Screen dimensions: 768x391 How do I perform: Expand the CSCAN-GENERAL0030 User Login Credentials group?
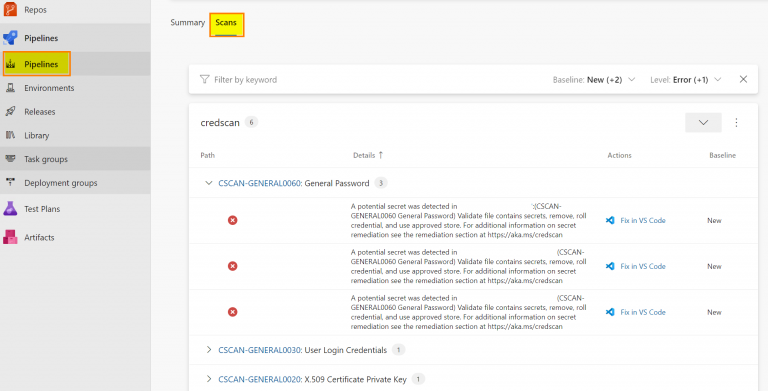pos(209,350)
